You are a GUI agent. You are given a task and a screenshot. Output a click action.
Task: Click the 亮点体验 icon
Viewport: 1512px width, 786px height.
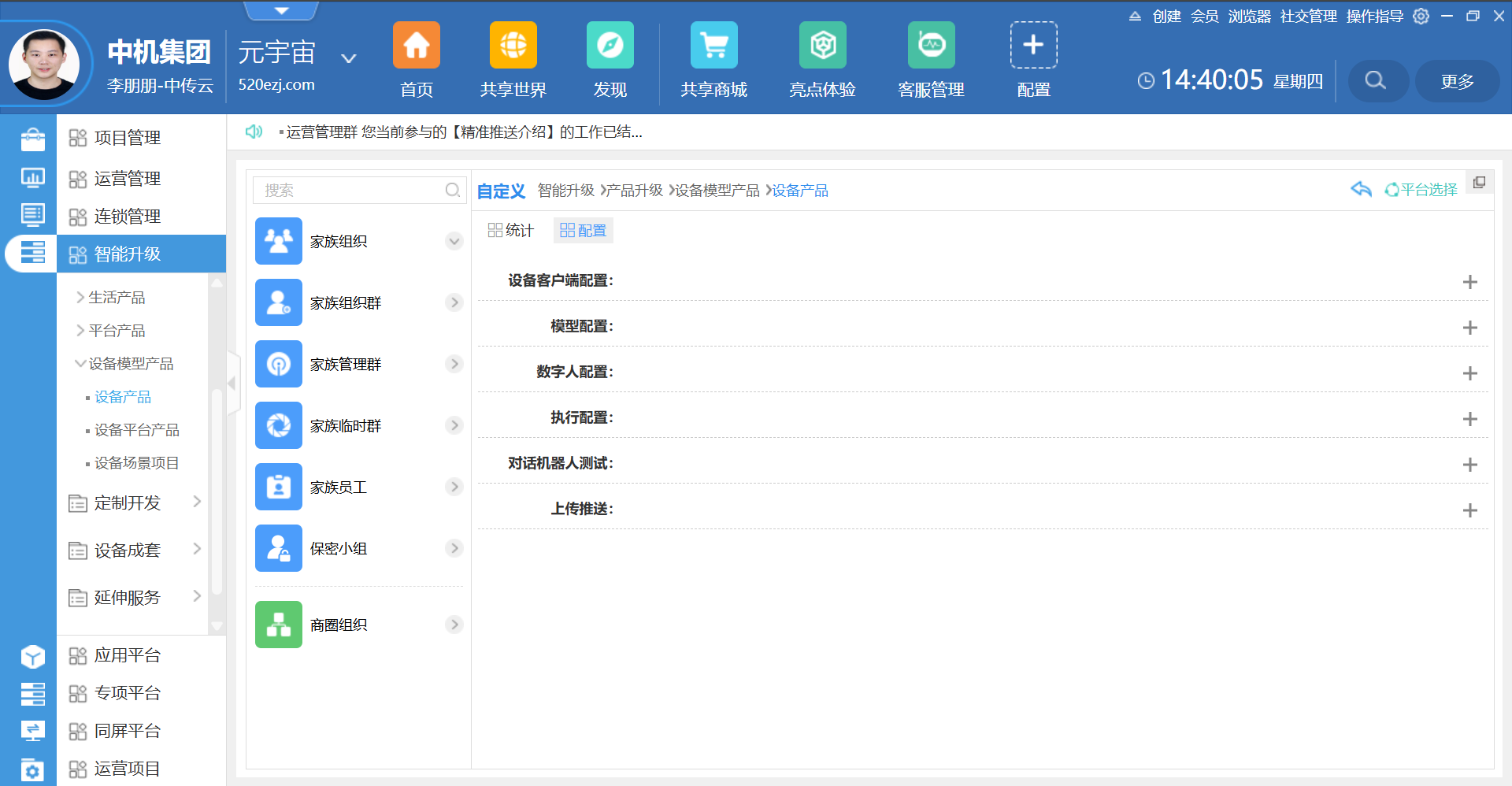[x=822, y=46]
